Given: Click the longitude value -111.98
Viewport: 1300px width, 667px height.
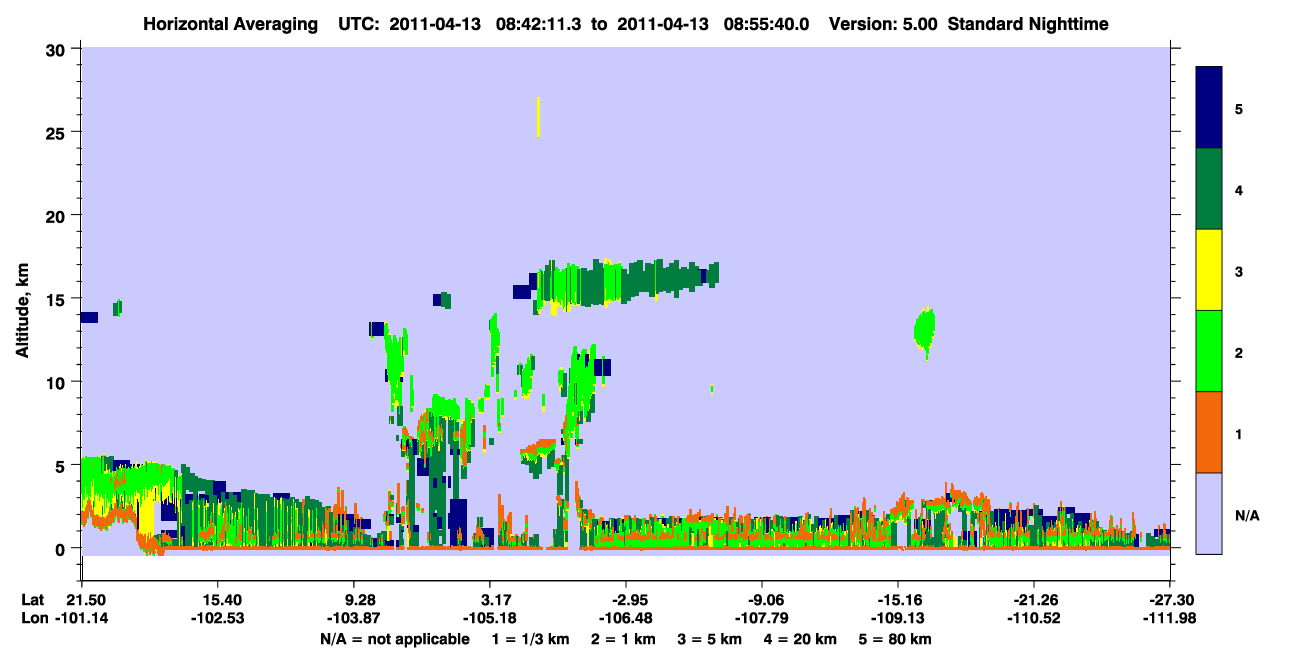Looking at the screenshot, I should pos(1170,618).
